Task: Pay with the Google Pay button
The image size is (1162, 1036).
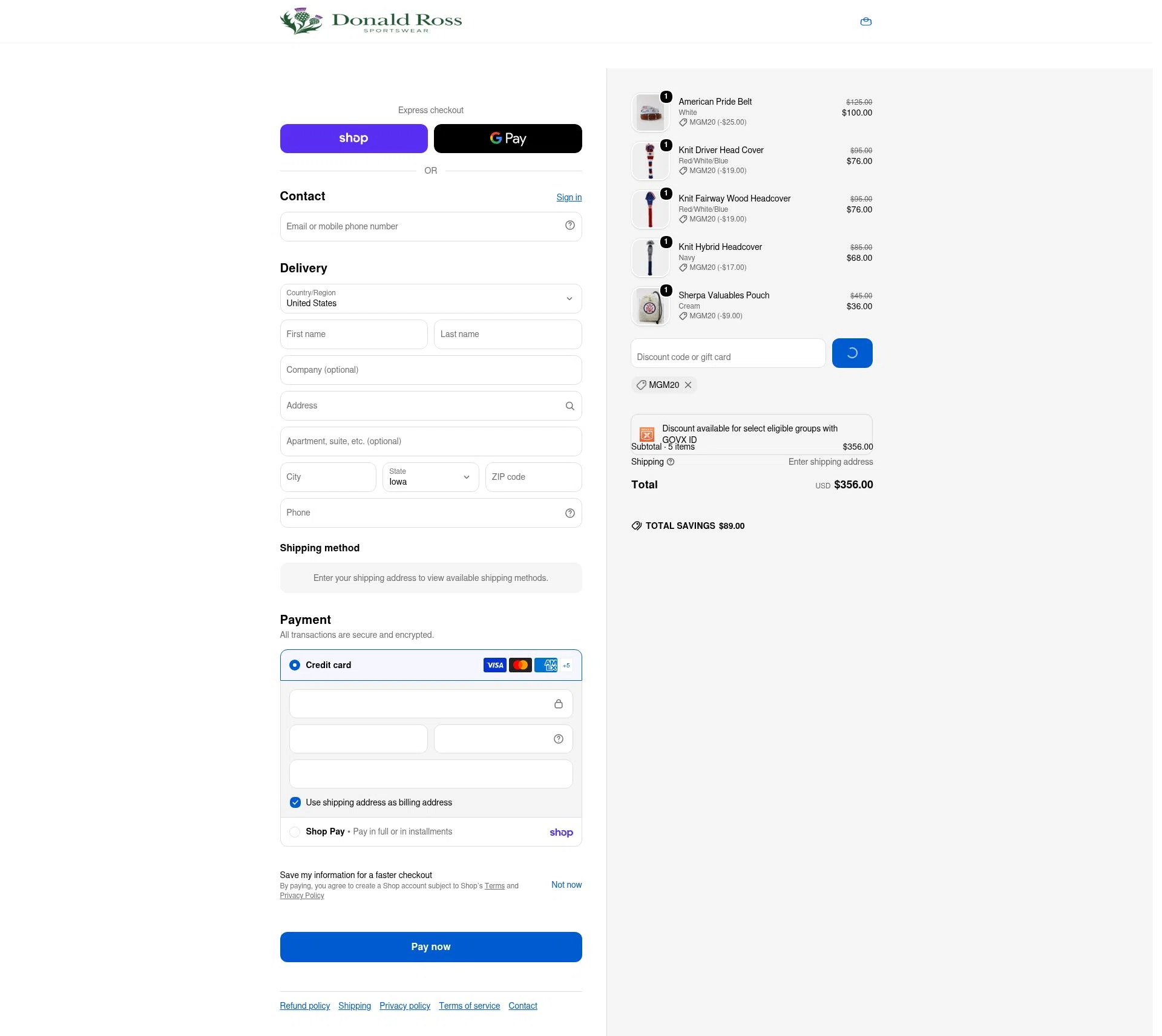Action: tap(508, 139)
